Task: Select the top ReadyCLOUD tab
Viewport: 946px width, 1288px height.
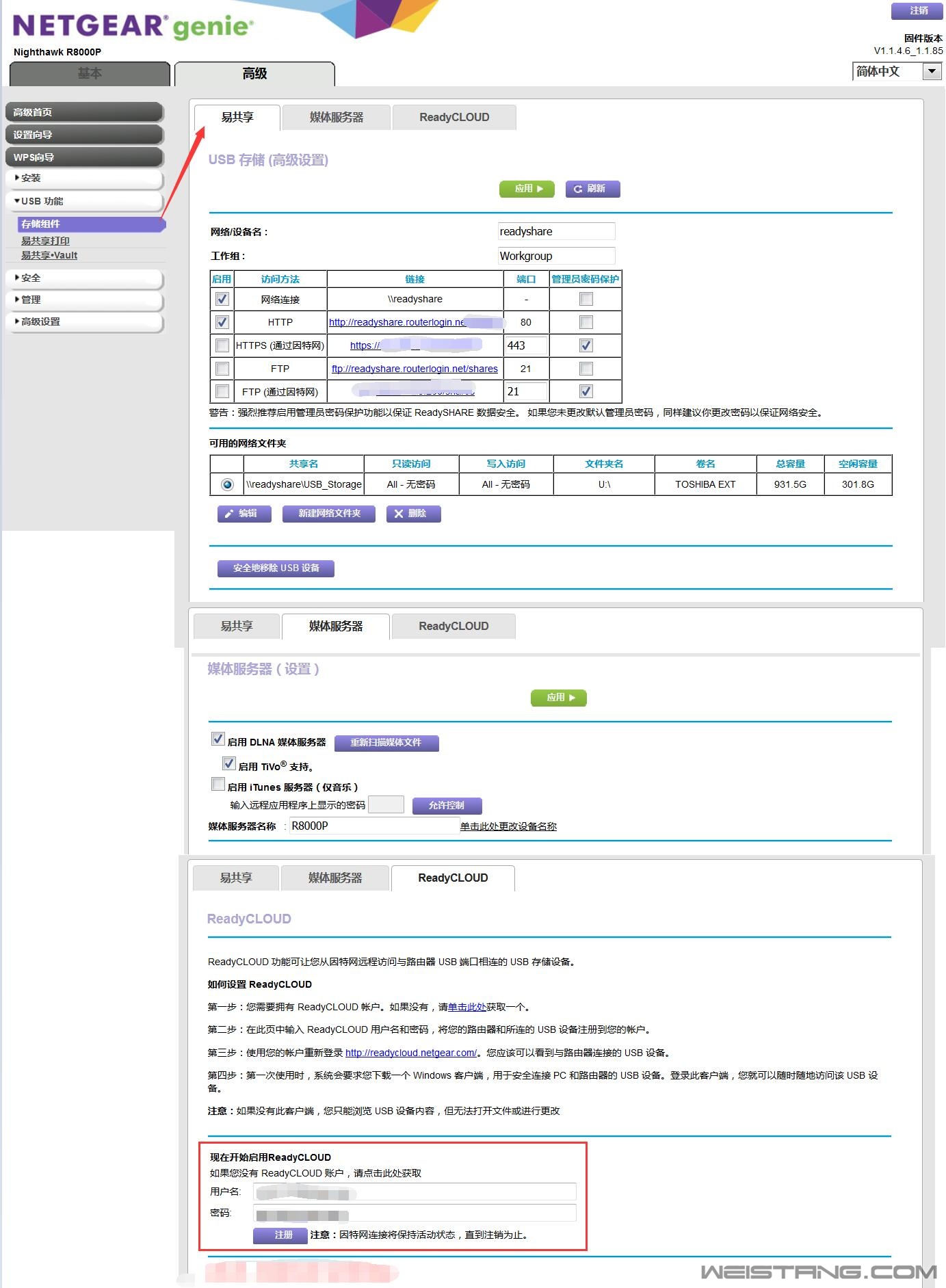Action: pos(454,118)
